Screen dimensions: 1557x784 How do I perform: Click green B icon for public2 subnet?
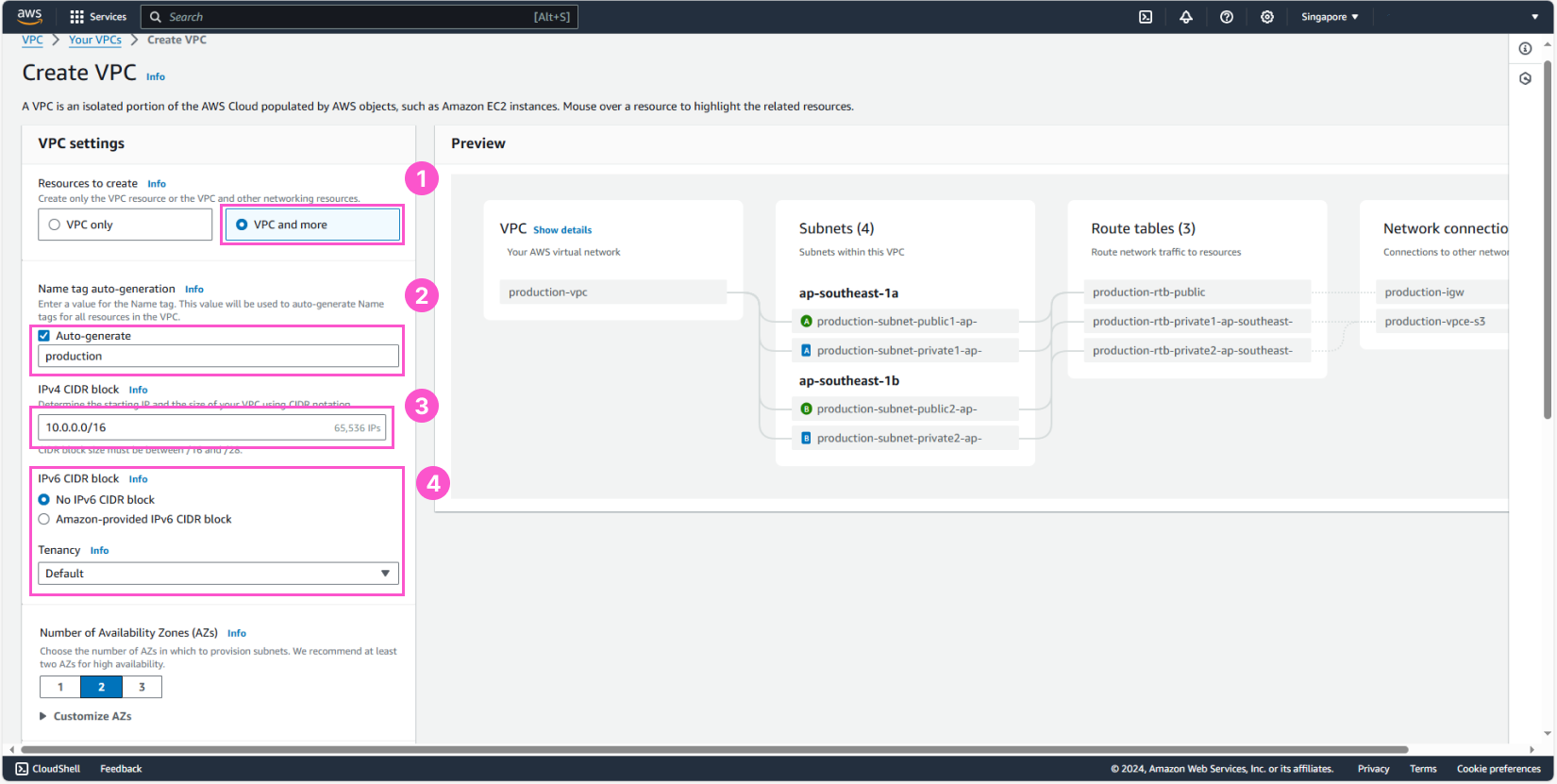tap(806, 409)
